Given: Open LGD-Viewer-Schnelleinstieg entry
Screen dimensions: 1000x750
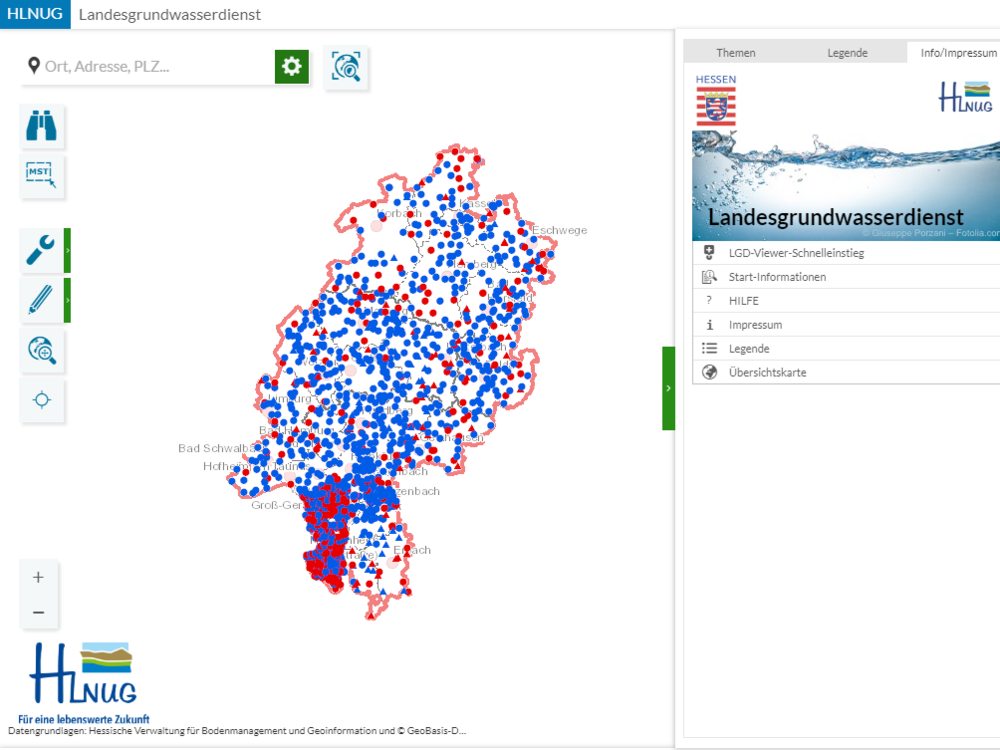Looking at the screenshot, I should 796,253.
